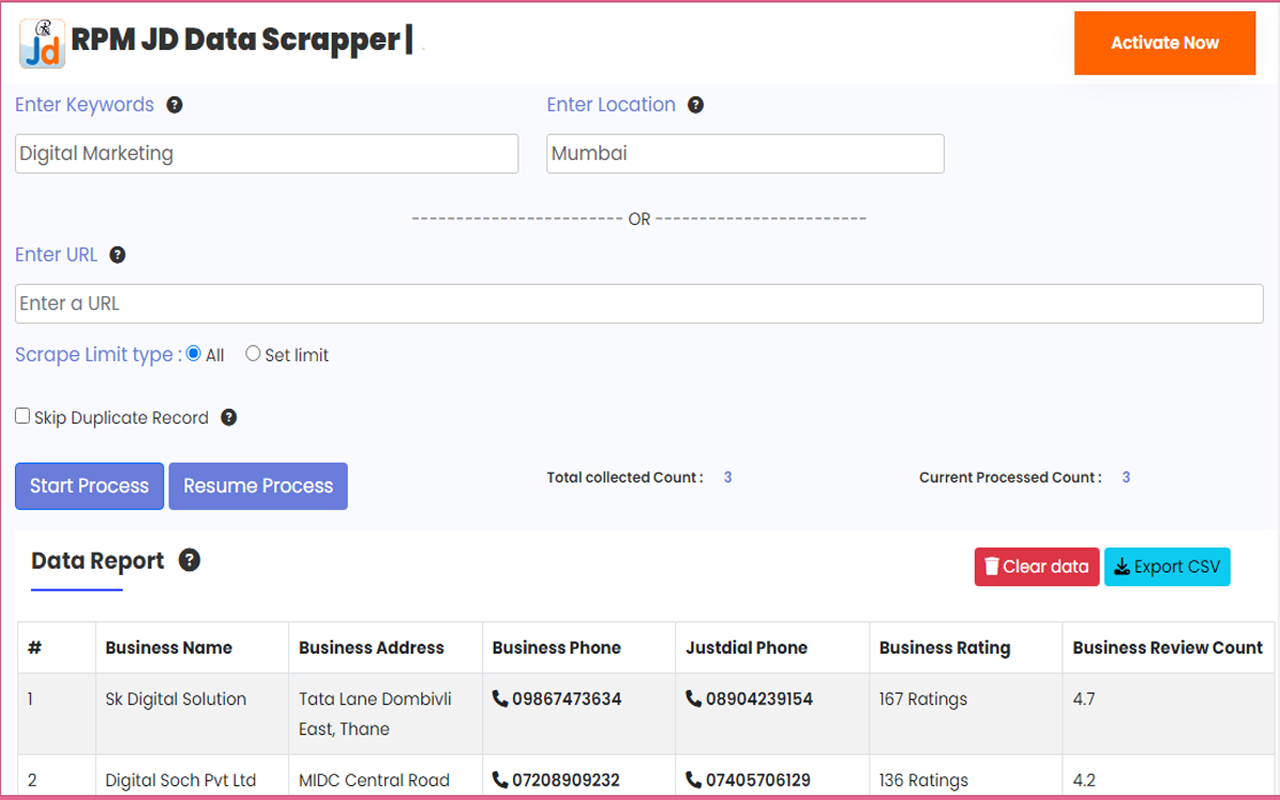Image resolution: width=1280 pixels, height=800 pixels.
Task: Click the Business Rating column header
Action: pos(966,648)
